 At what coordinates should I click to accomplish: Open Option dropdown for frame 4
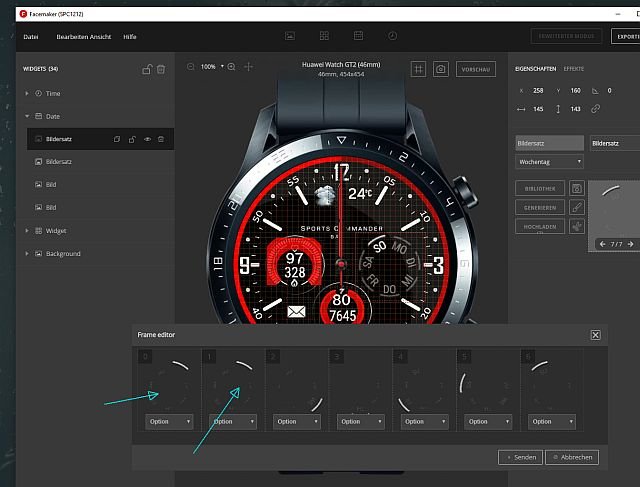click(x=424, y=422)
